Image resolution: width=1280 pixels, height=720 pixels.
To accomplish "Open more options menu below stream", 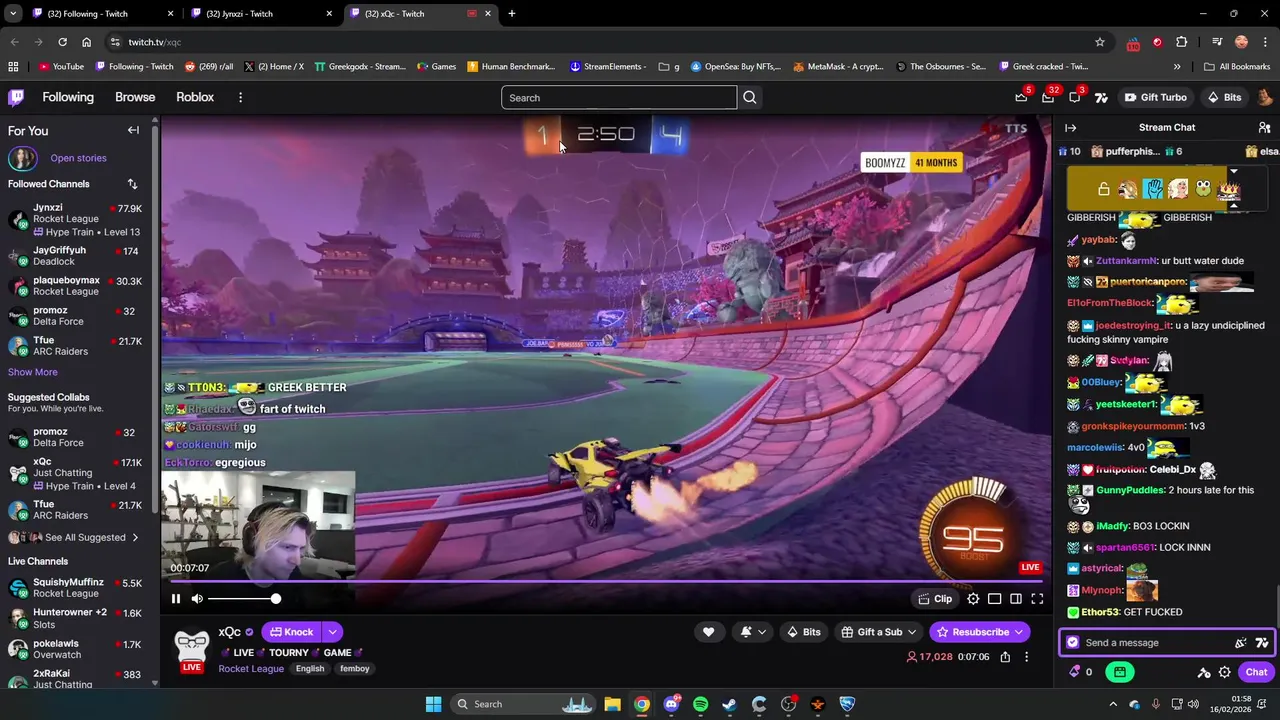I will point(1026,657).
